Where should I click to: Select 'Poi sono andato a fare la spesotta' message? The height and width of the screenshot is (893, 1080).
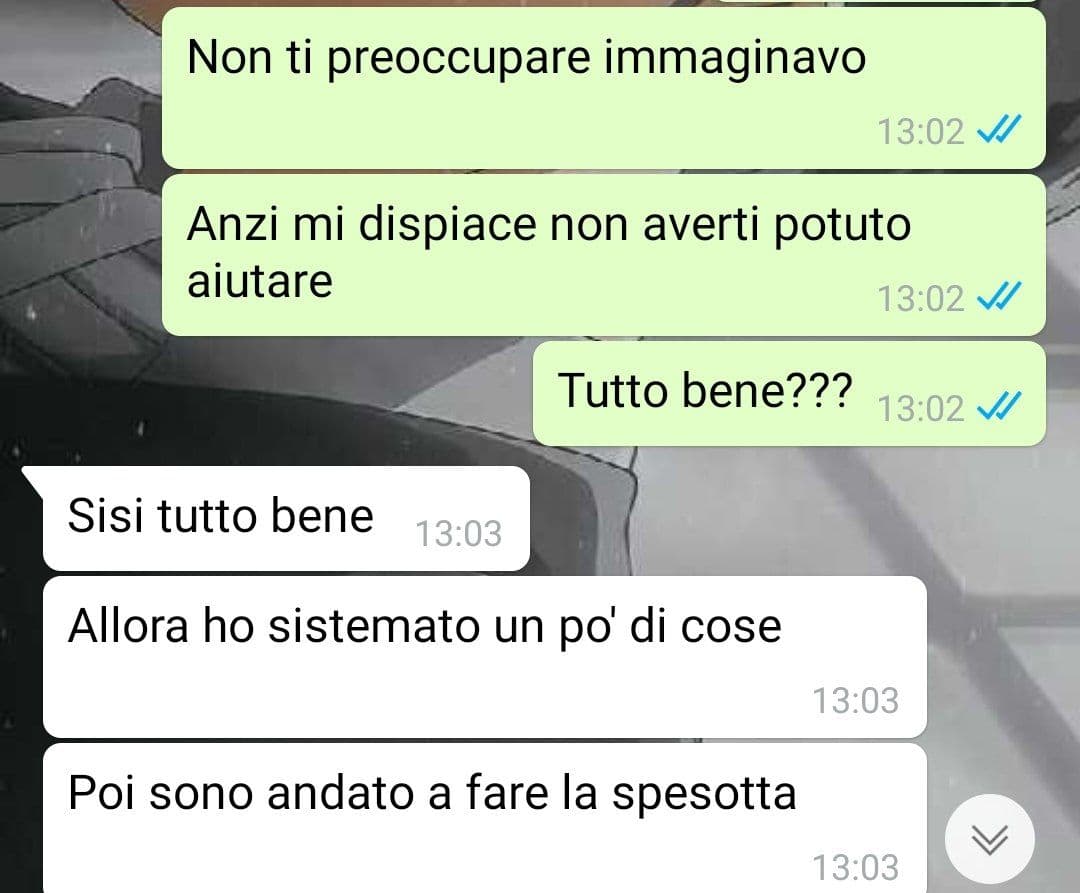click(x=485, y=818)
